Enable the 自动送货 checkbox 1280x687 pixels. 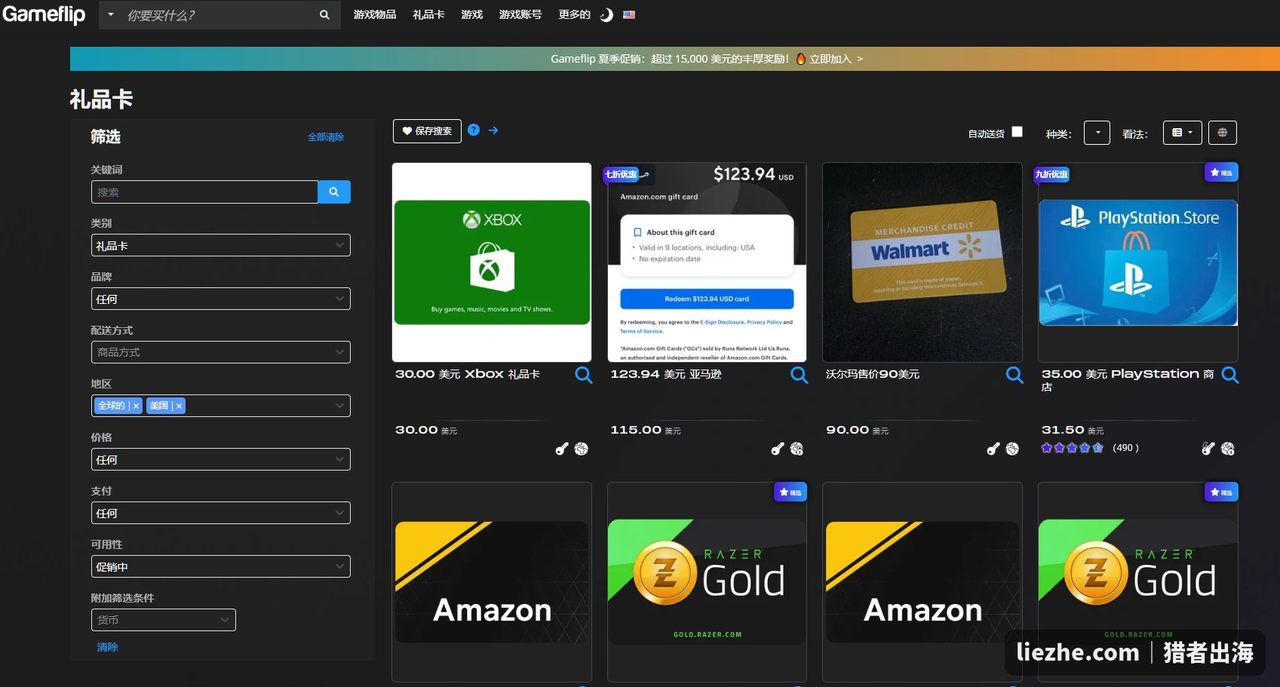coord(1017,132)
